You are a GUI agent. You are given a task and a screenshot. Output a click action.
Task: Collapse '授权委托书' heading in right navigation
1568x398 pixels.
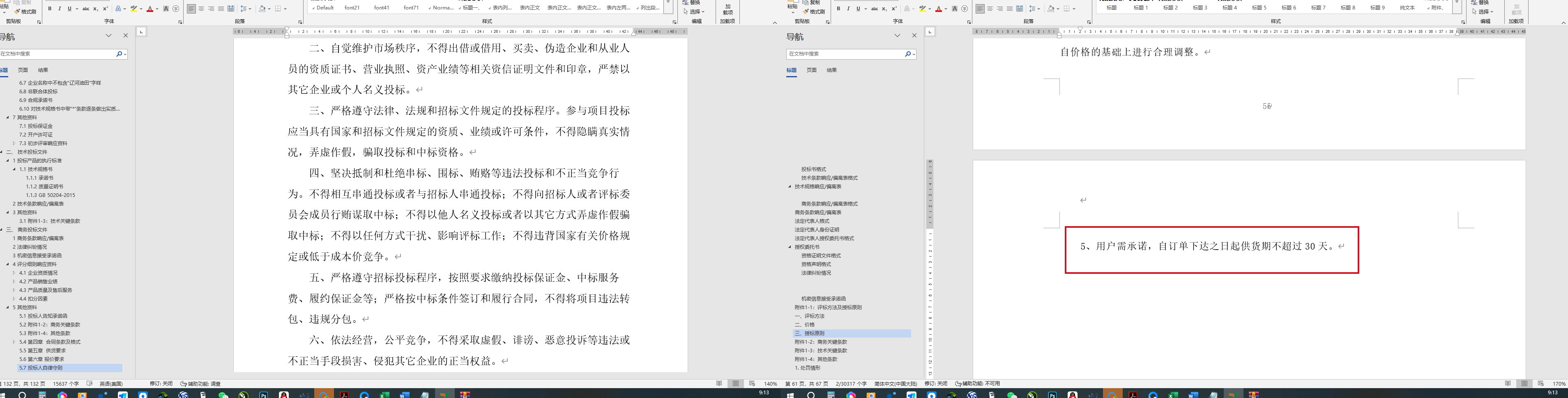tap(790, 247)
